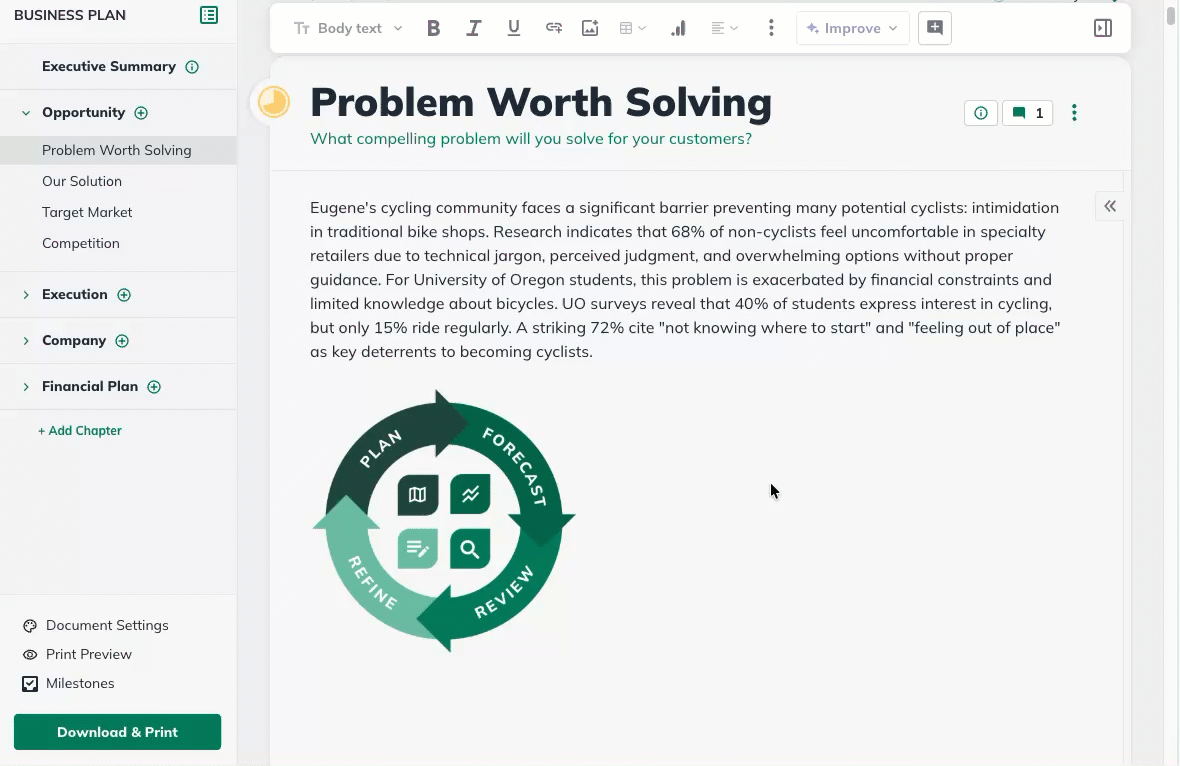The image size is (1180, 766).
Task: Show info for Executive Summary
Action: pyautogui.click(x=192, y=67)
